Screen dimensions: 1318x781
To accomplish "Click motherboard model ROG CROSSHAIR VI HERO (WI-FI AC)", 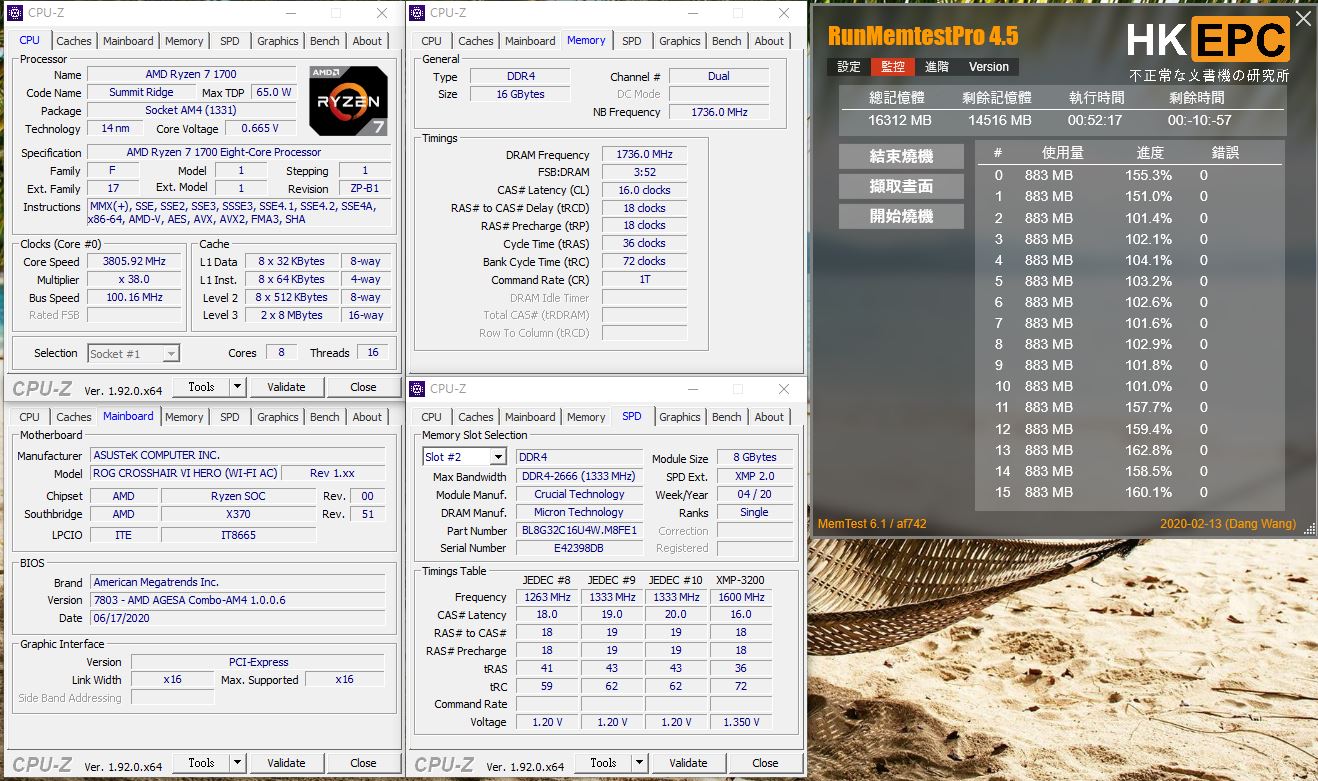I will (186, 473).
